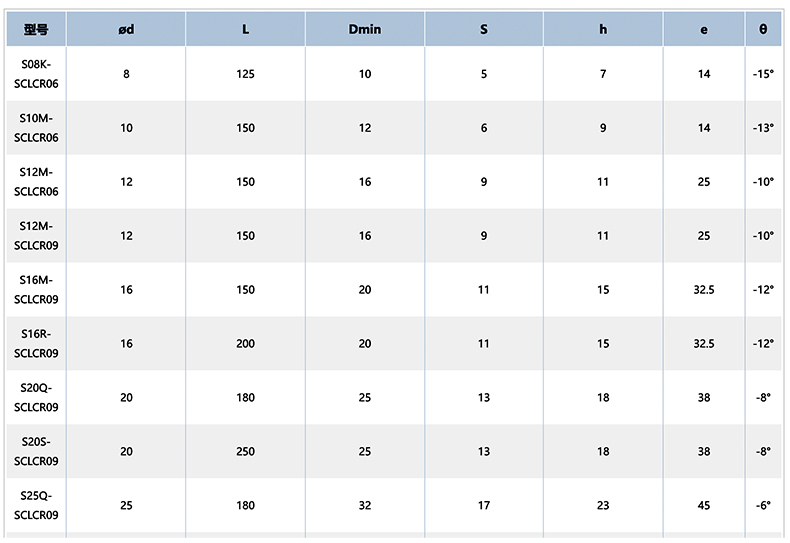Select the Dmin column header
The image size is (790, 543).
pos(365,29)
